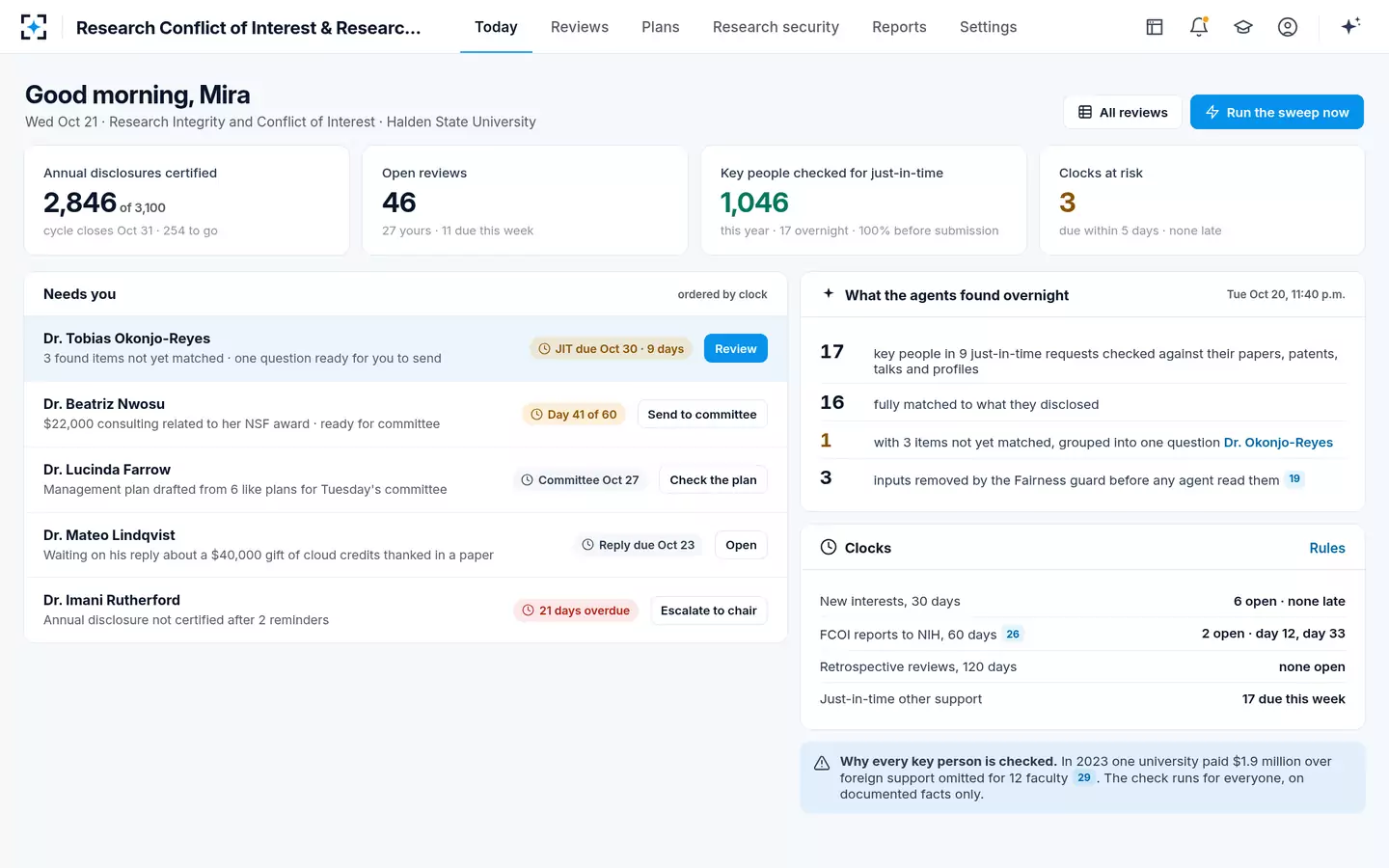This screenshot has height=868, width=1389.
Task: Click the Committee Oct 27 badge
Action: click(581, 479)
